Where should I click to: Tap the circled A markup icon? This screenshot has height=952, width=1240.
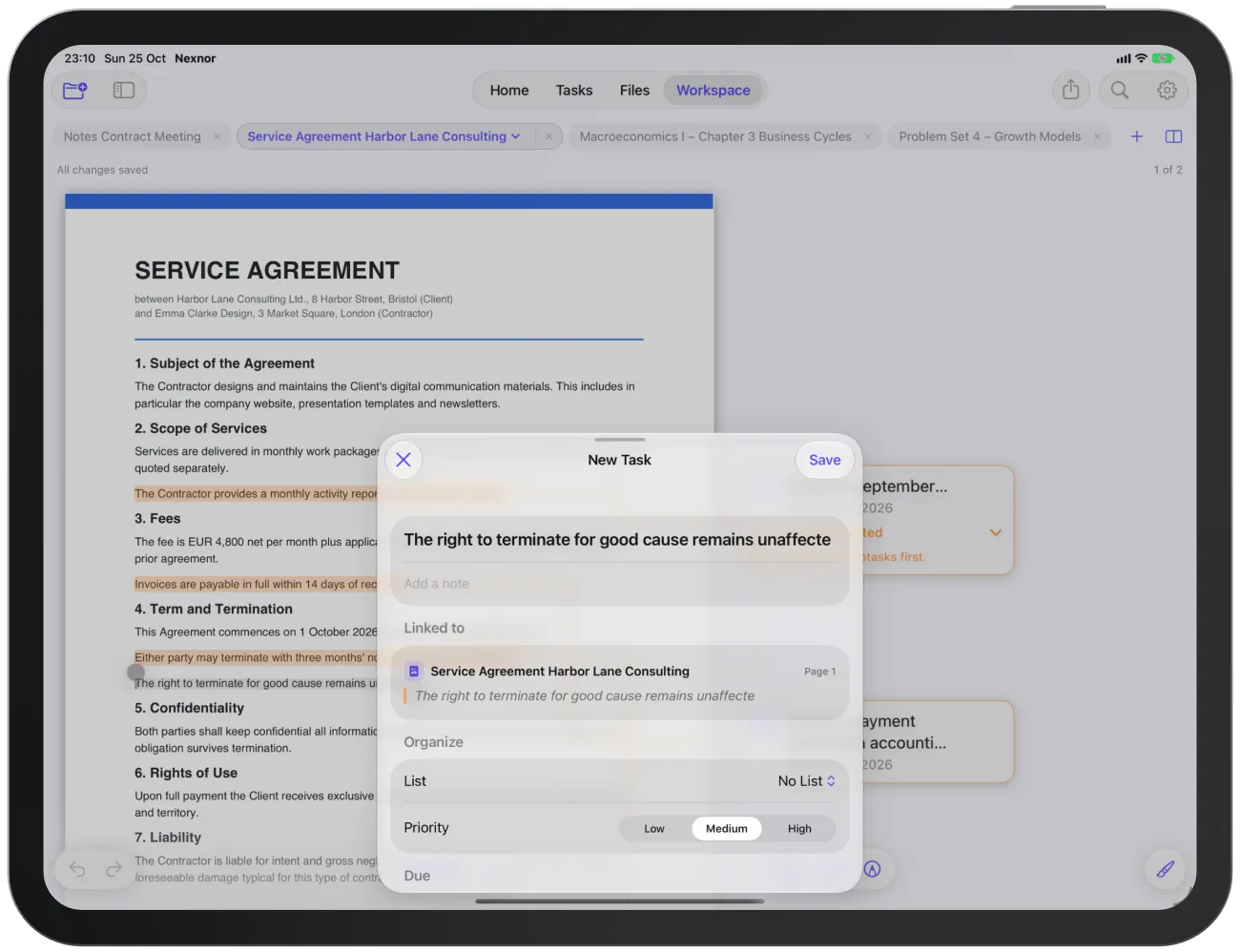873,869
